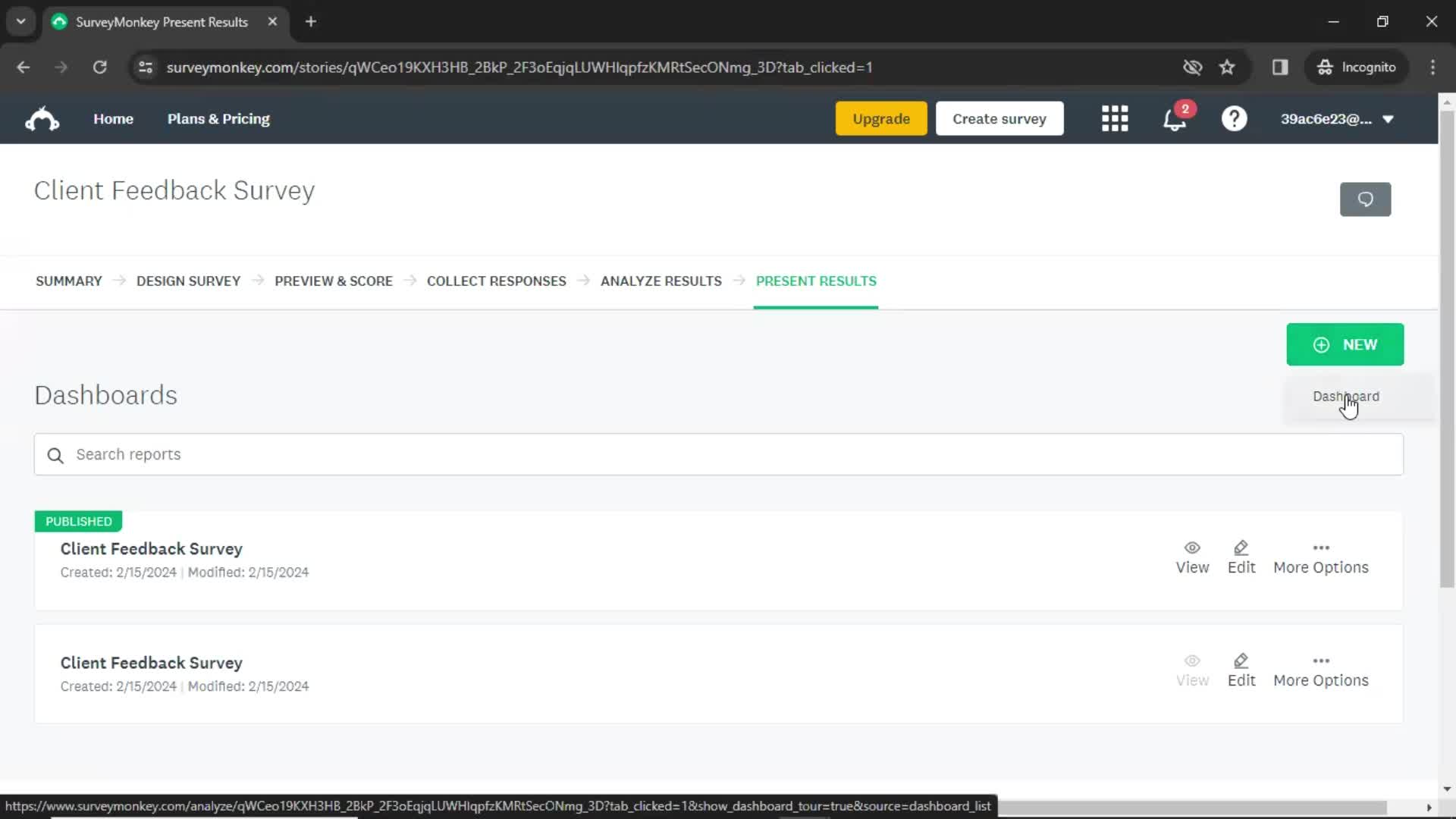Click the View icon for published dashboard
1456x819 pixels.
click(x=1192, y=547)
